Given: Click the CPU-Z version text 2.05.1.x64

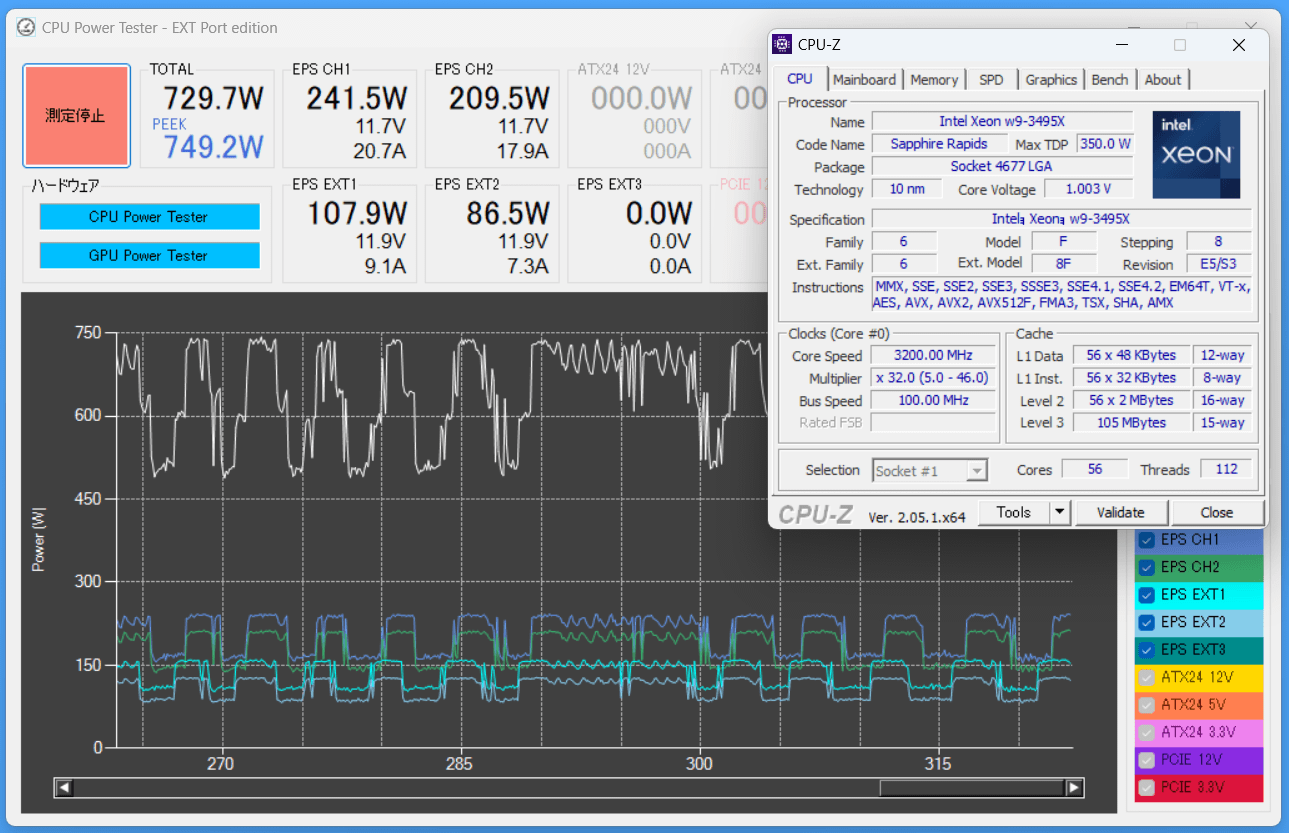Looking at the screenshot, I should coord(917,517).
